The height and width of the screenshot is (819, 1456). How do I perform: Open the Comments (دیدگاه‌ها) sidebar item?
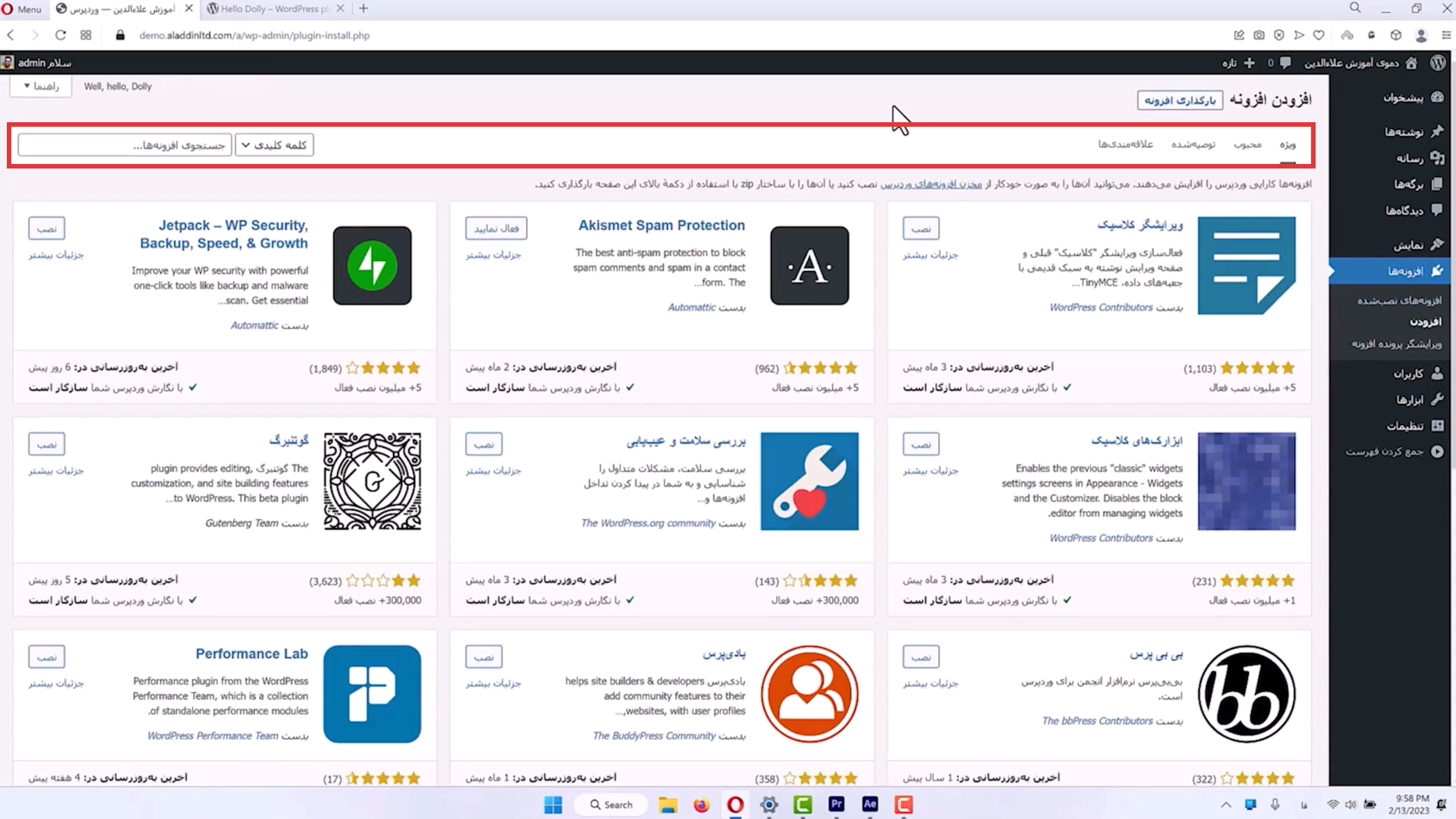(x=1414, y=210)
